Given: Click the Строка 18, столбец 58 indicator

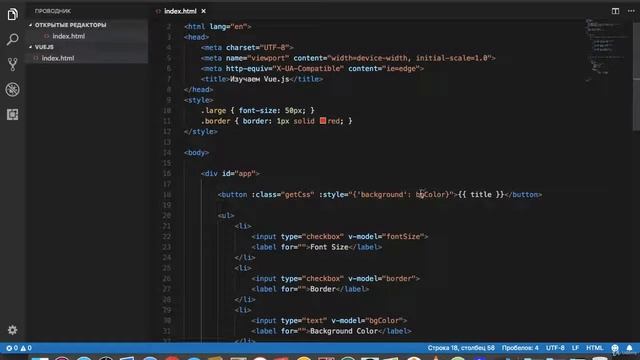Looking at the screenshot, I should (x=461, y=348).
